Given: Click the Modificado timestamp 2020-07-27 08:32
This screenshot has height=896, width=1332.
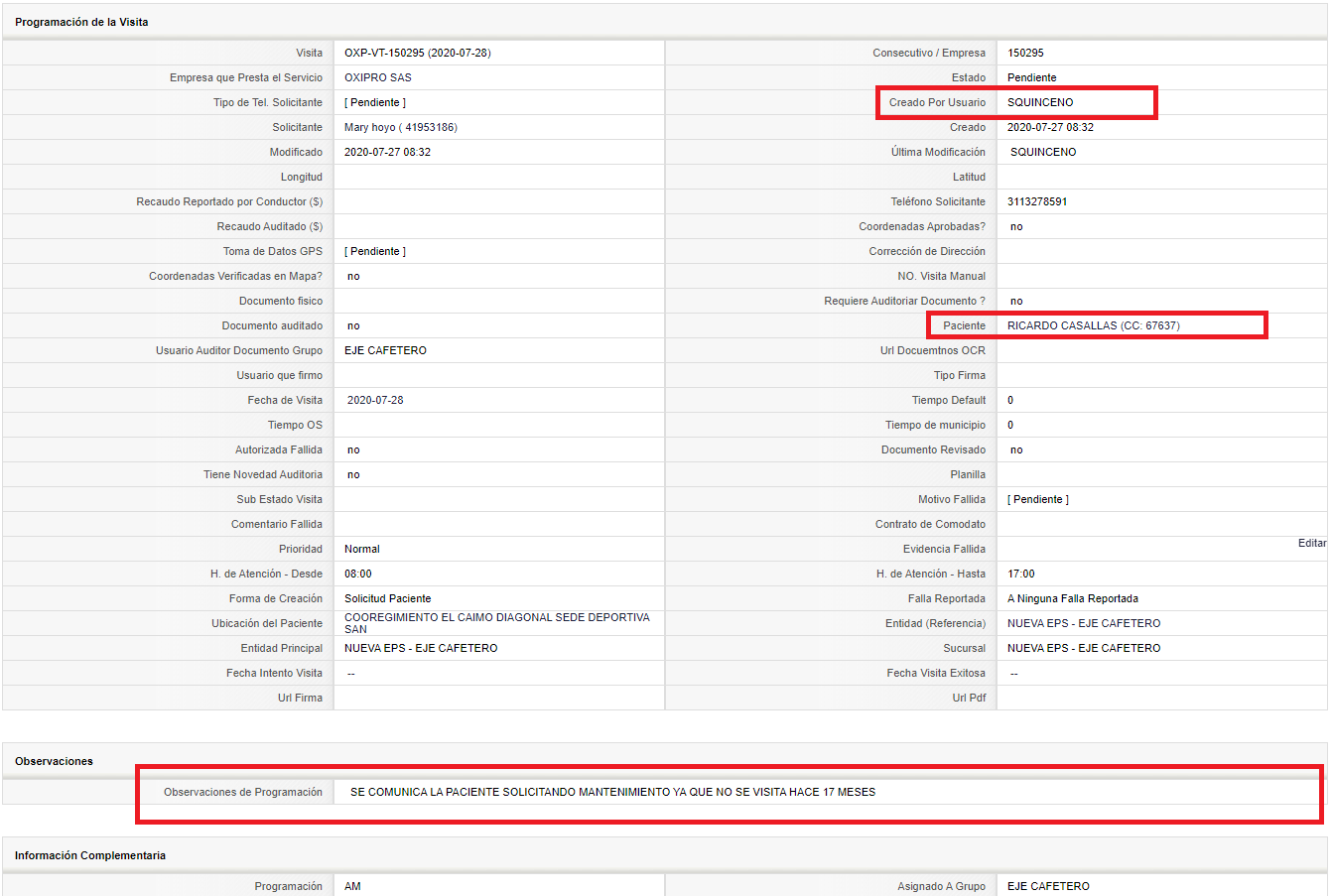Looking at the screenshot, I should click(x=387, y=152).
